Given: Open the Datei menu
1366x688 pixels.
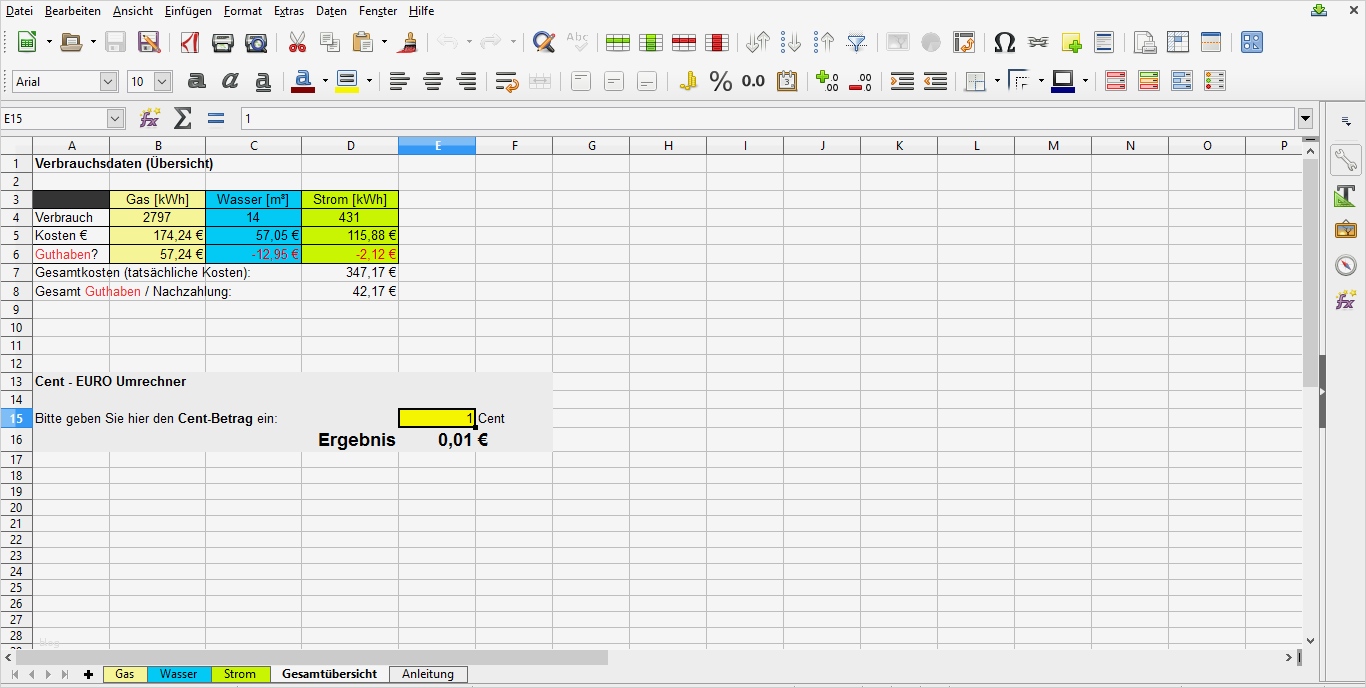Looking at the screenshot, I should [x=19, y=11].
